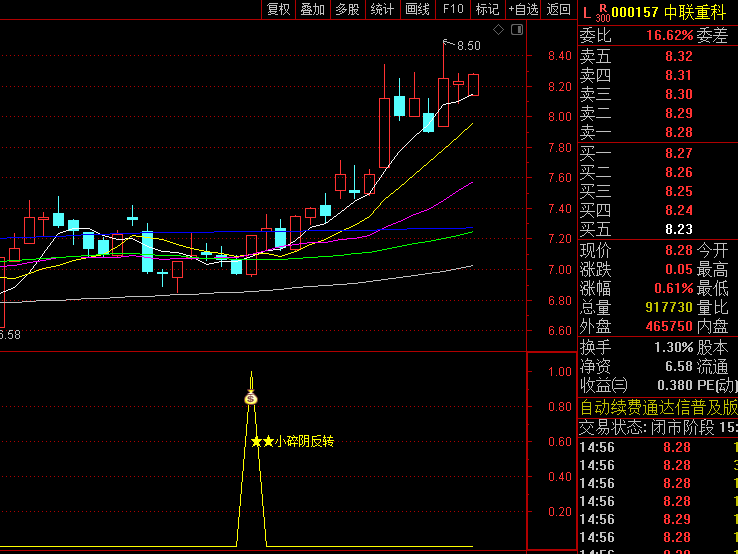Click the last red candlestick
This screenshot has width=738, height=554.
(x=473, y=85)
